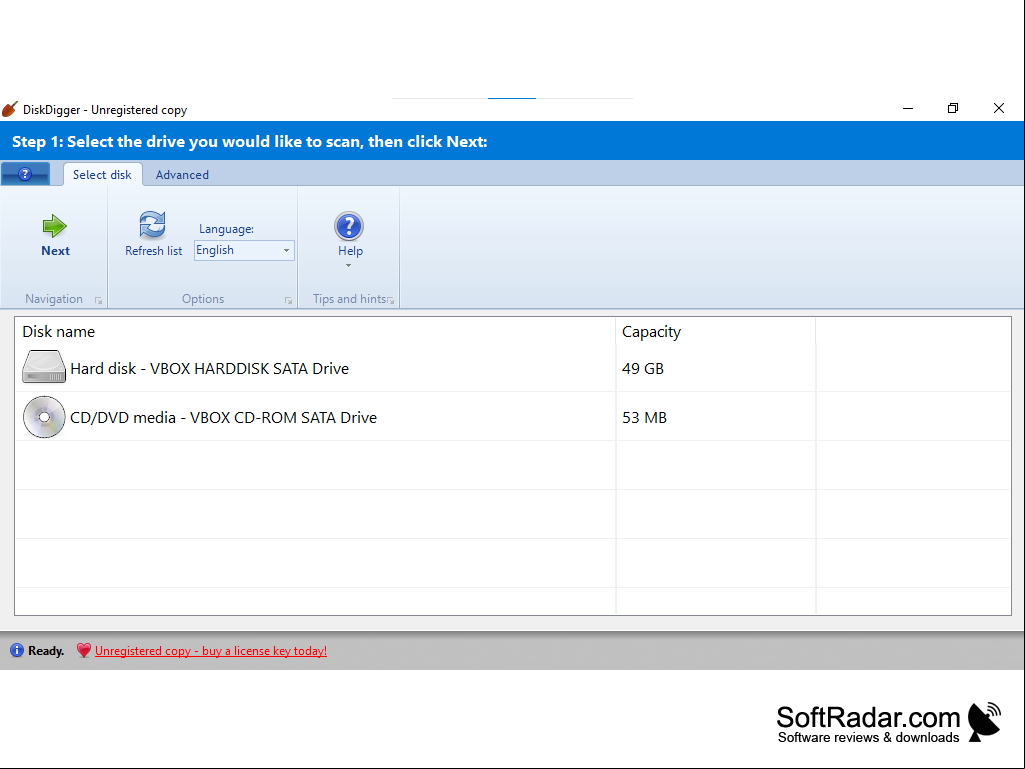Open the Language dropdown set to English

tap(244, 250)
